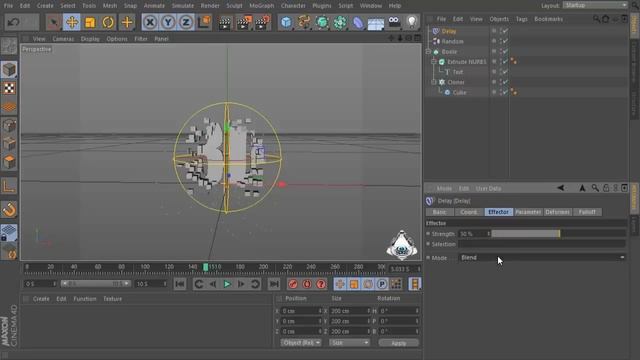Click the Coordinate System toggle icon
Viewport: 640px width, 360px height.
tap(204, 22)
